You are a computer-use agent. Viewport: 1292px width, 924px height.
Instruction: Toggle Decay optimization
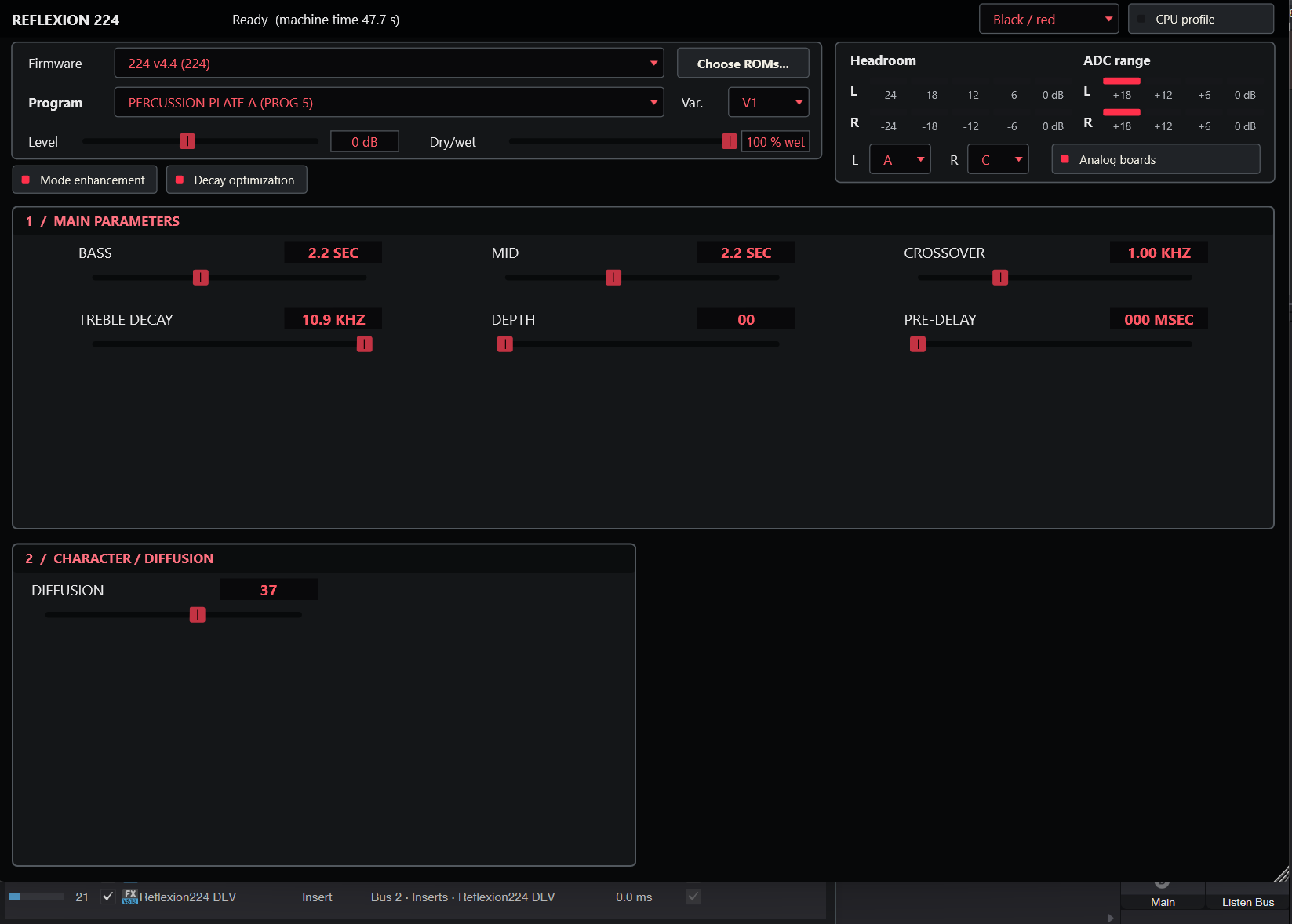[236, 180]
